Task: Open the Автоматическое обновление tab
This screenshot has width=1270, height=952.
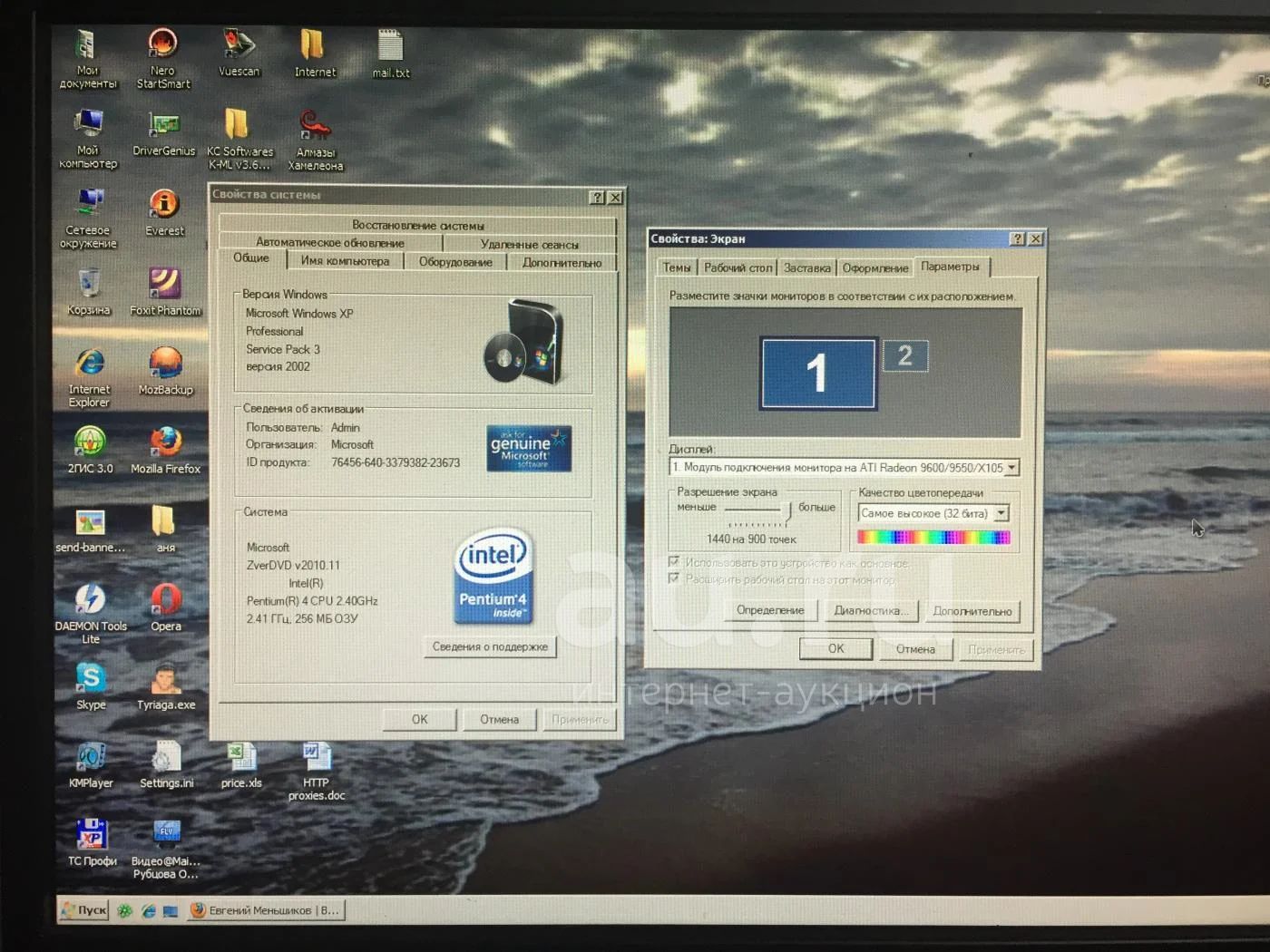Action: [330, 242]
